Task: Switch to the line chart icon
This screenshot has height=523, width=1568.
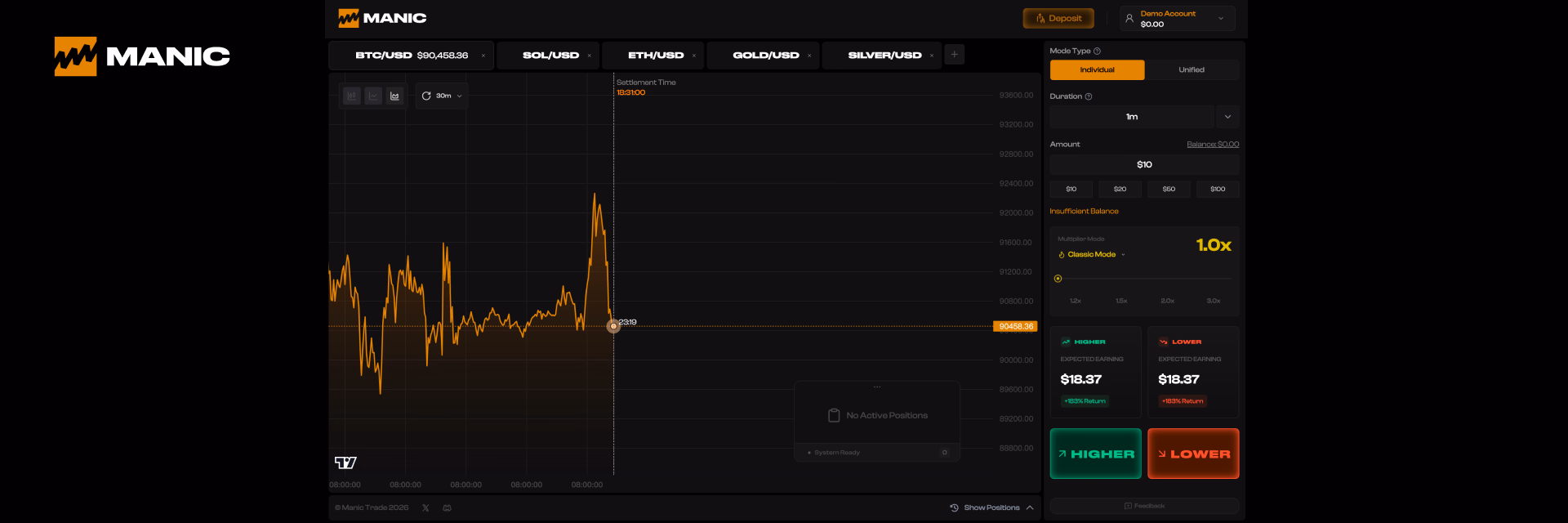Action: click(373, 96)
